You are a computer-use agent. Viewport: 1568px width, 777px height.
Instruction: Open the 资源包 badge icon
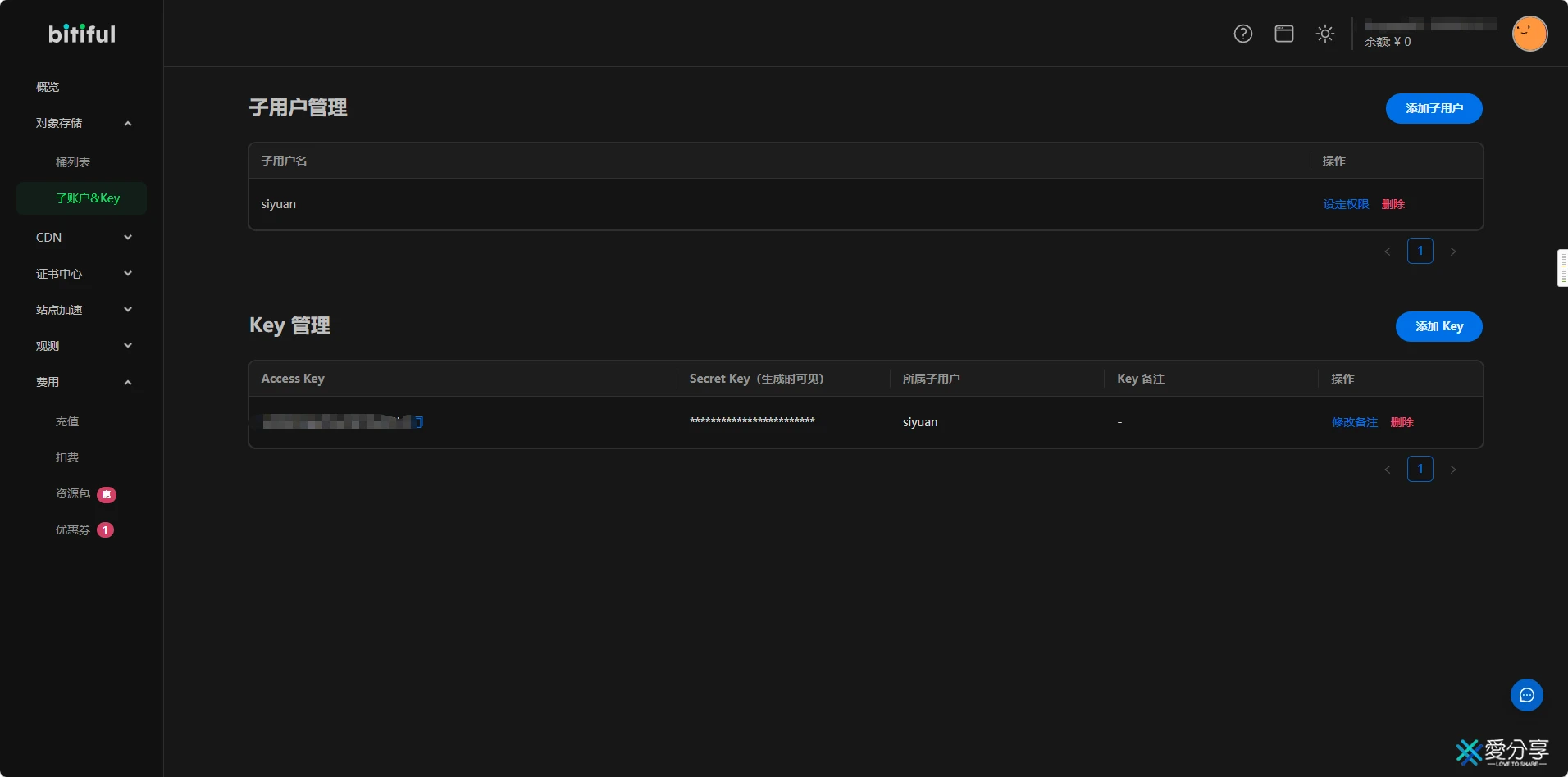107,494
